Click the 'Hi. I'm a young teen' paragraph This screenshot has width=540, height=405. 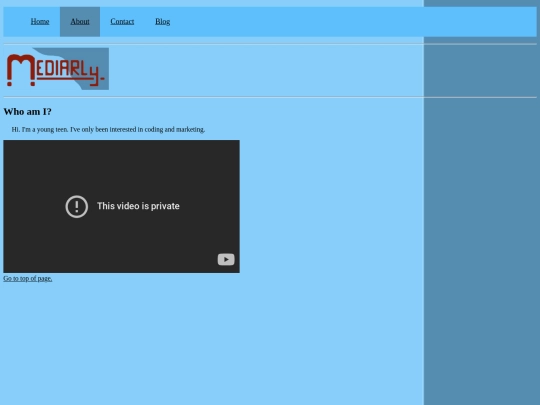pos(108,129)
